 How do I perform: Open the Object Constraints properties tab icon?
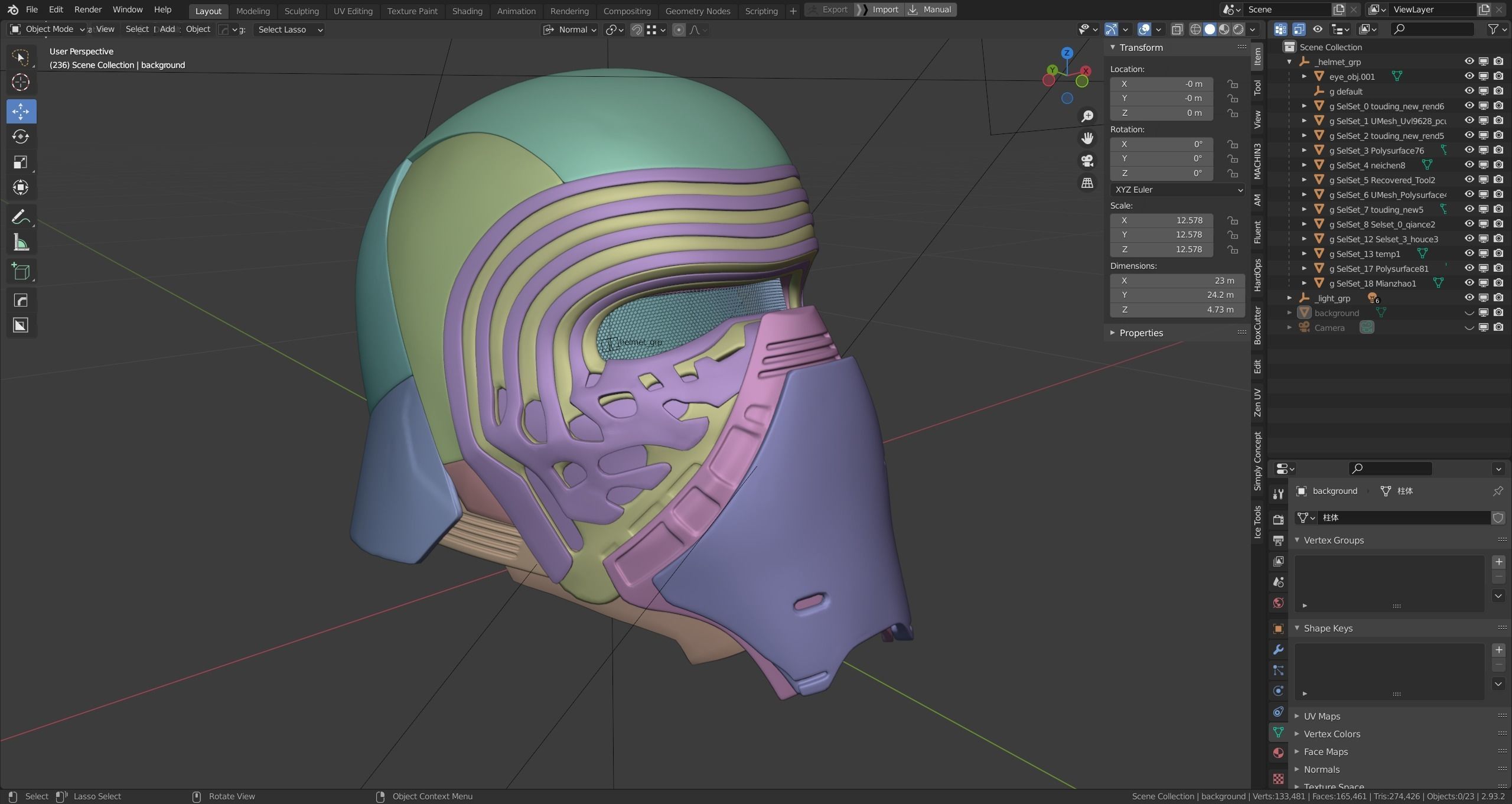pyautogui.click(x=1278, y=711)
